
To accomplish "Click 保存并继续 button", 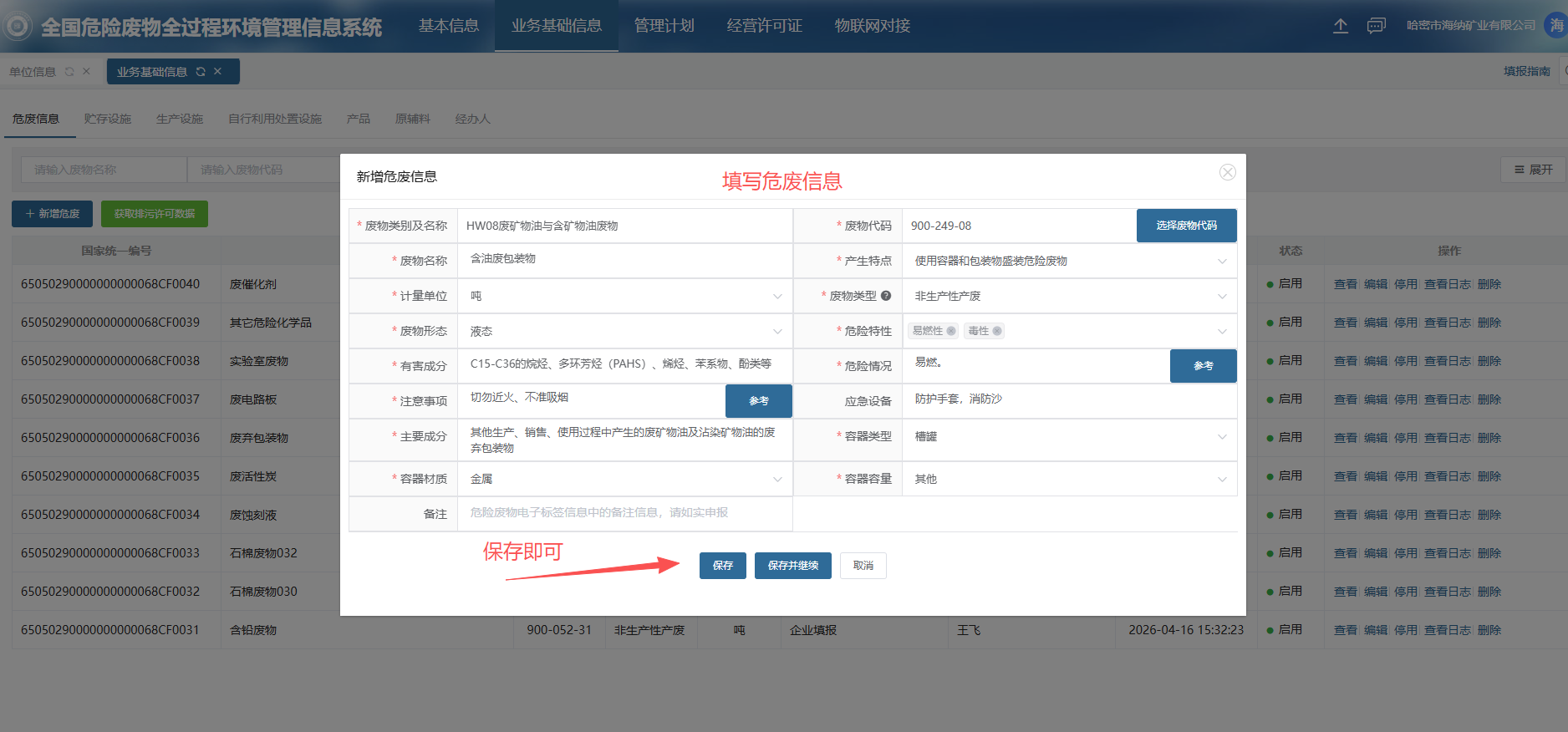I will tap(792, 566).
